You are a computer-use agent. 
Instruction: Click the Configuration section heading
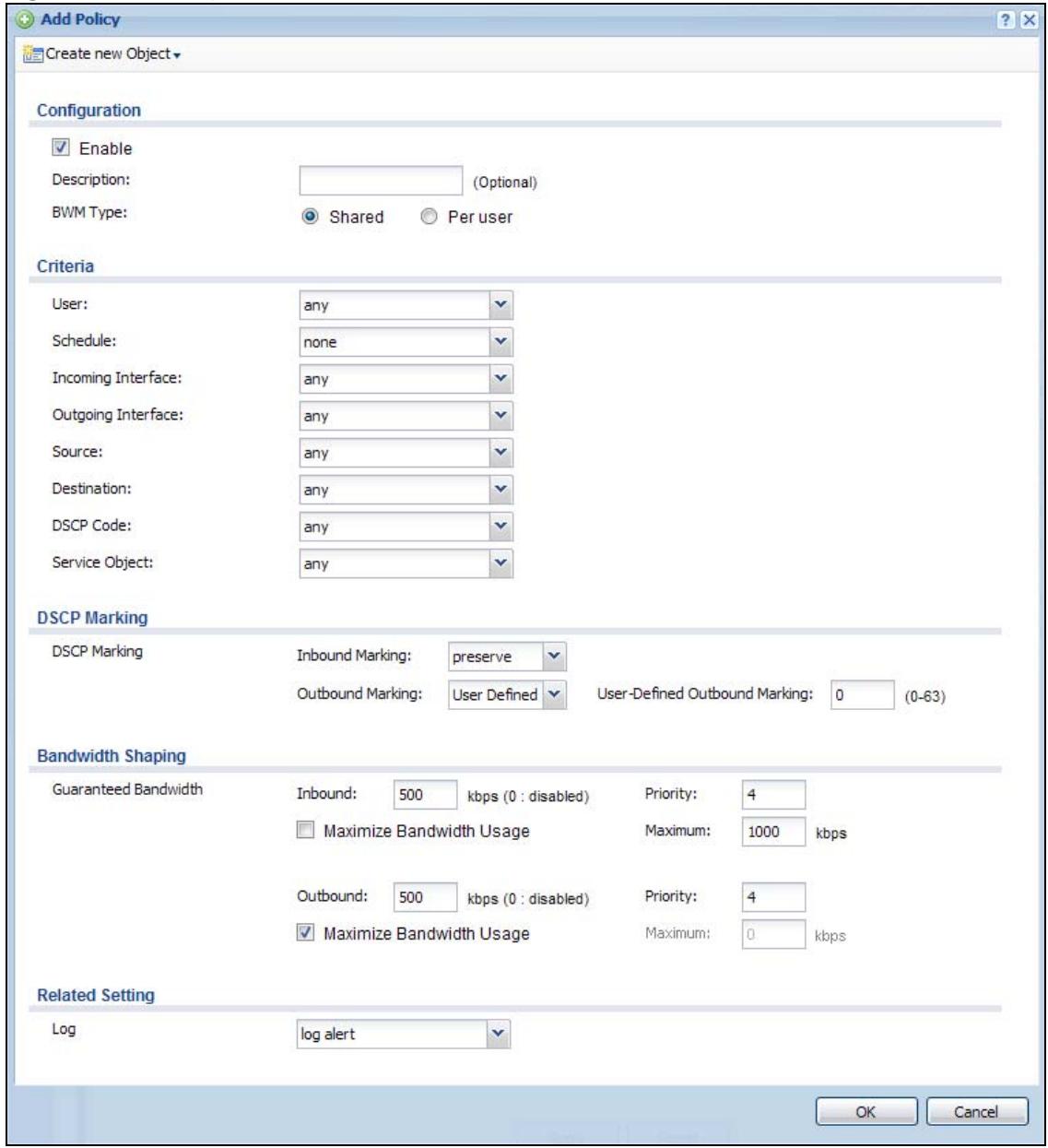[88, 111]
